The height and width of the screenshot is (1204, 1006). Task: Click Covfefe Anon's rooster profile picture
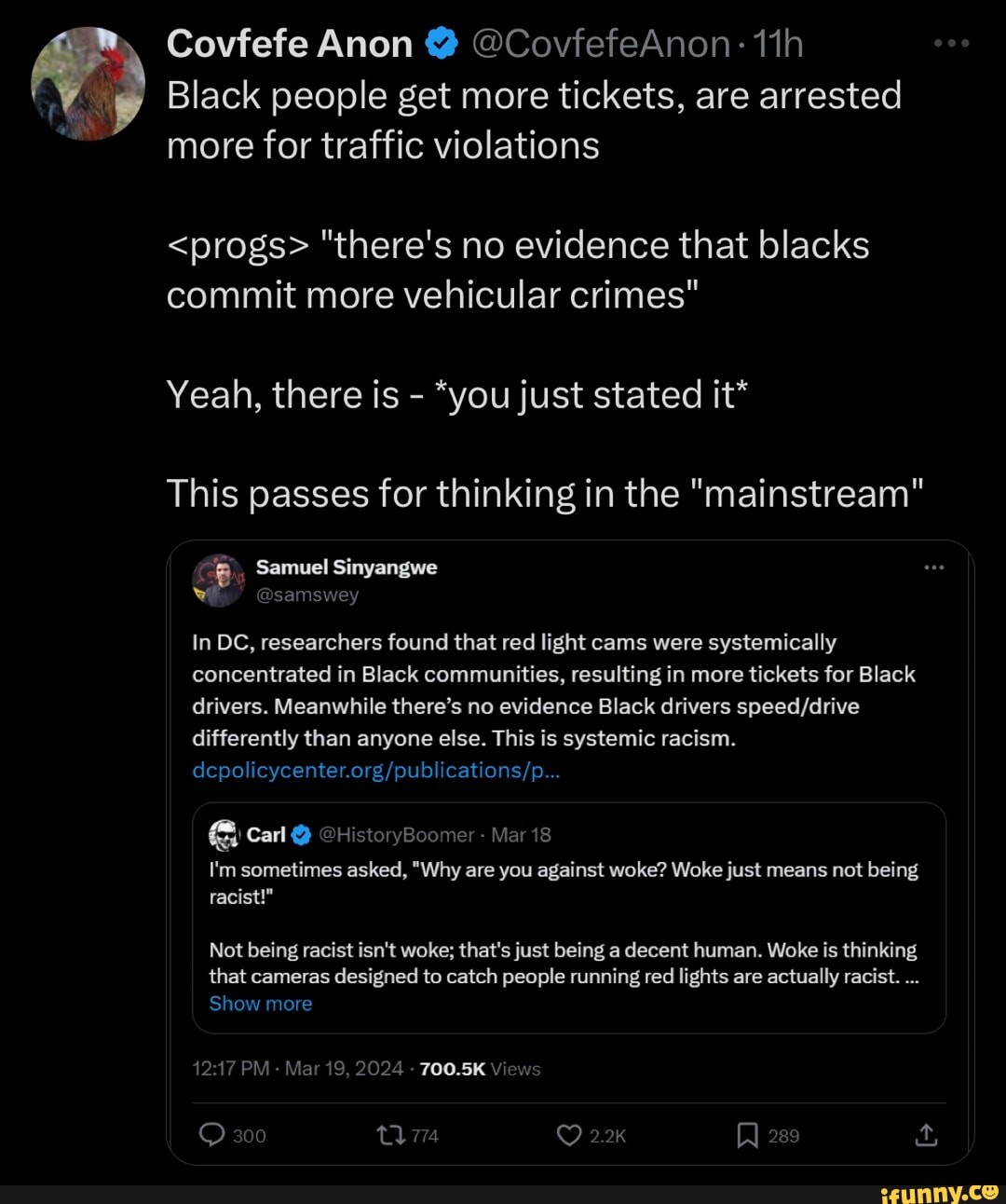(x=88, y=84)
